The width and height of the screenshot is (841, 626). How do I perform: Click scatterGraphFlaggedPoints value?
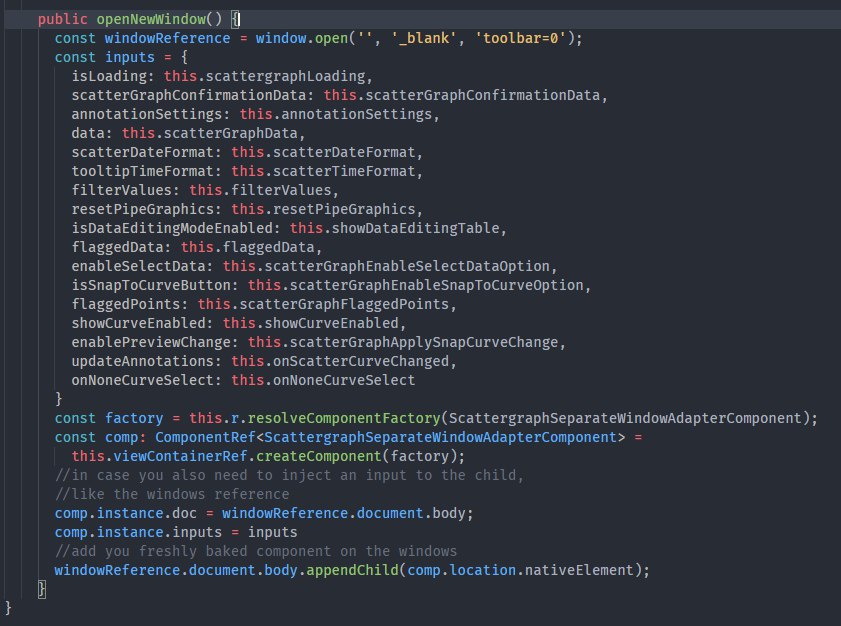pyautogui.click(x=344, y=304)
